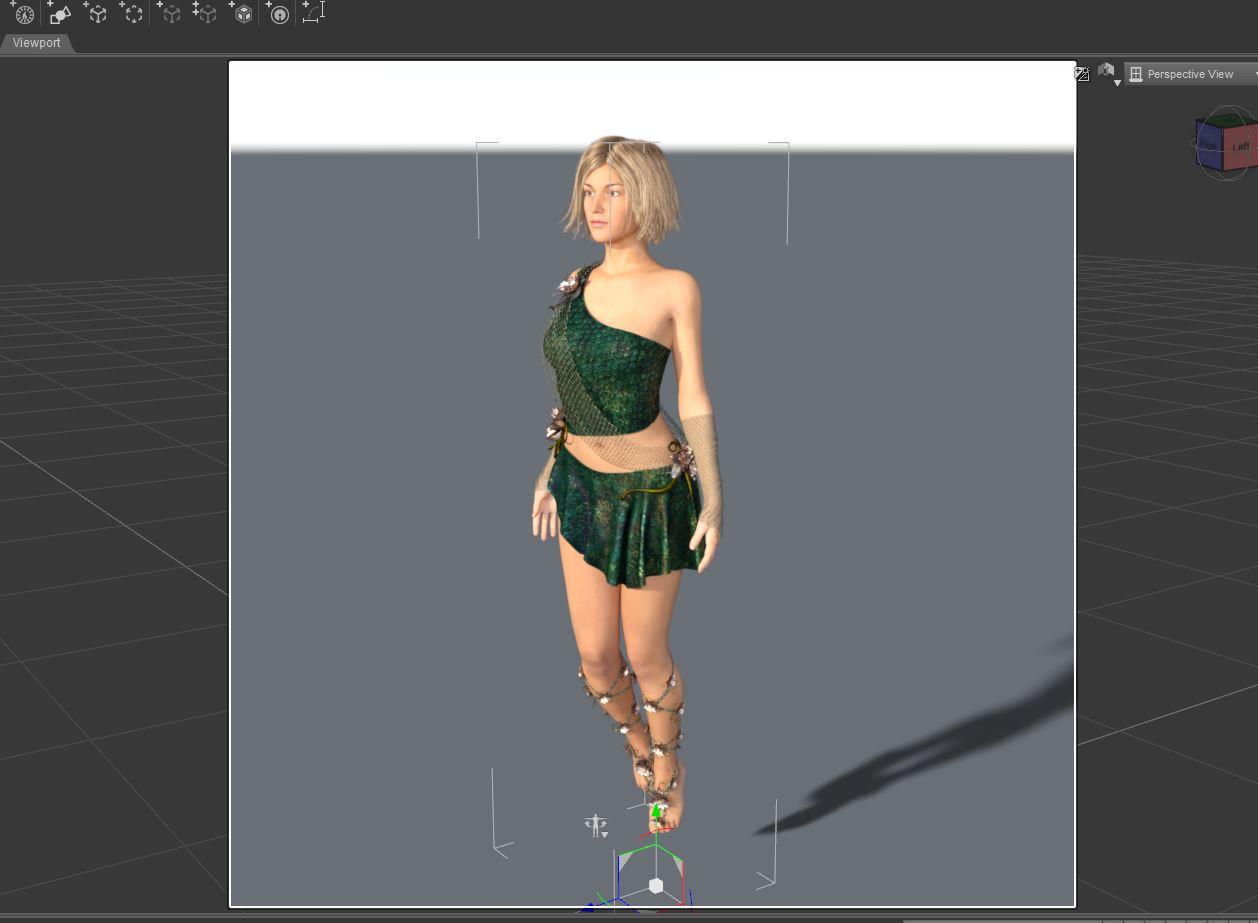This screenshot has width=1258, height=923.
Task: Click the circular target toolbar icon
Action: pos(279,13)
